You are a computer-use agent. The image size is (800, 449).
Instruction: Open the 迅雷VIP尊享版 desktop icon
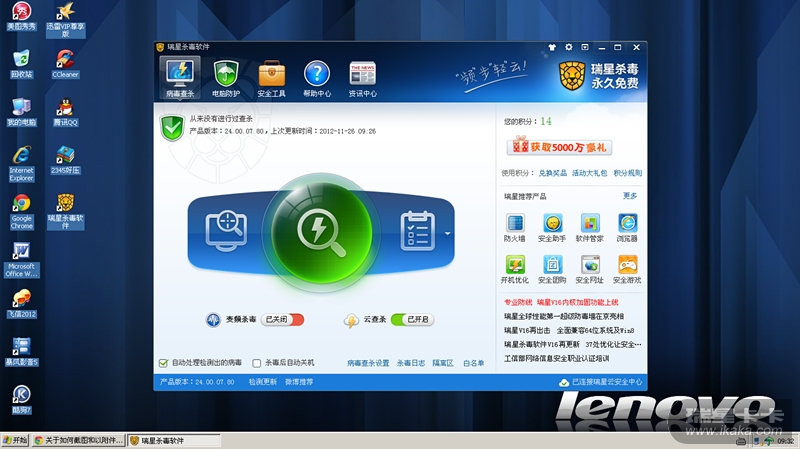click(x=65, y=20)
